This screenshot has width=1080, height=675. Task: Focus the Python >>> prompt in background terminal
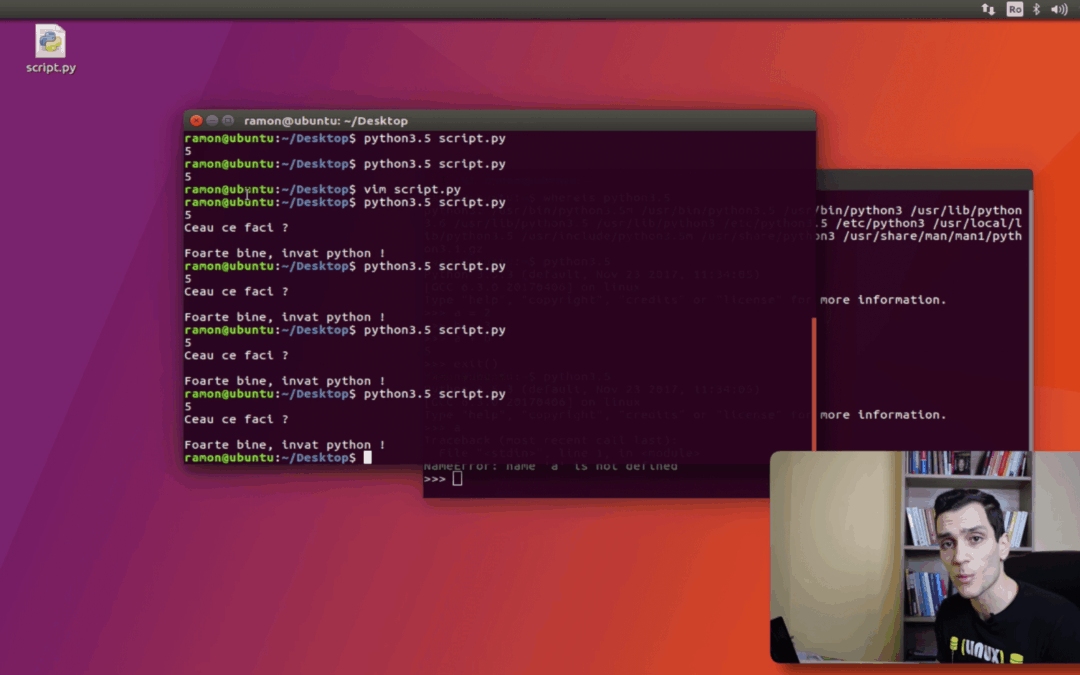point(457,479)
